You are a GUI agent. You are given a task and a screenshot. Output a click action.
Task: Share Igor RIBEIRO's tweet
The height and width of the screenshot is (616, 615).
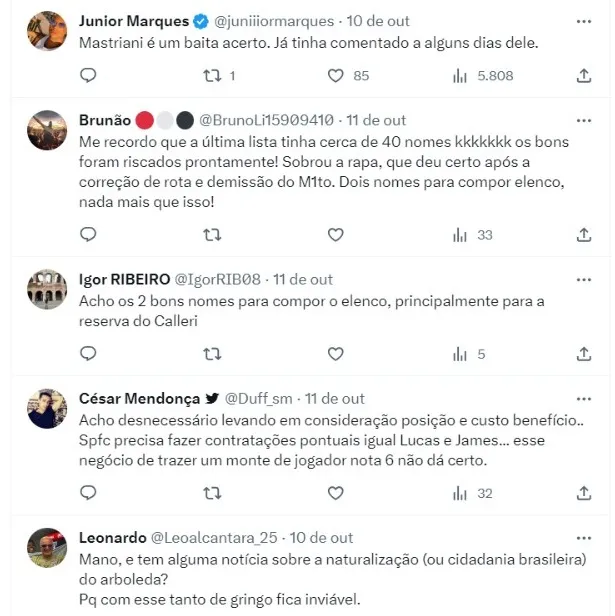[584, 354]
